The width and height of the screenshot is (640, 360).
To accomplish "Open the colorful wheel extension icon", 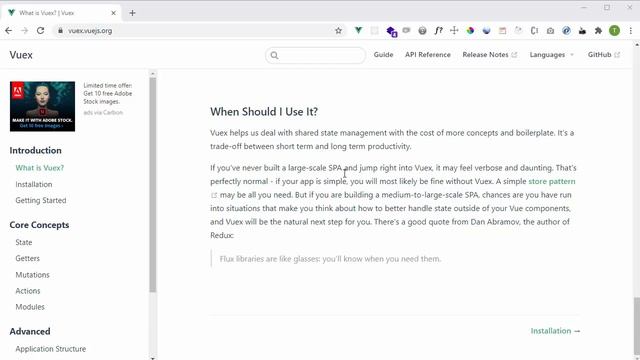I will [470, 31].
